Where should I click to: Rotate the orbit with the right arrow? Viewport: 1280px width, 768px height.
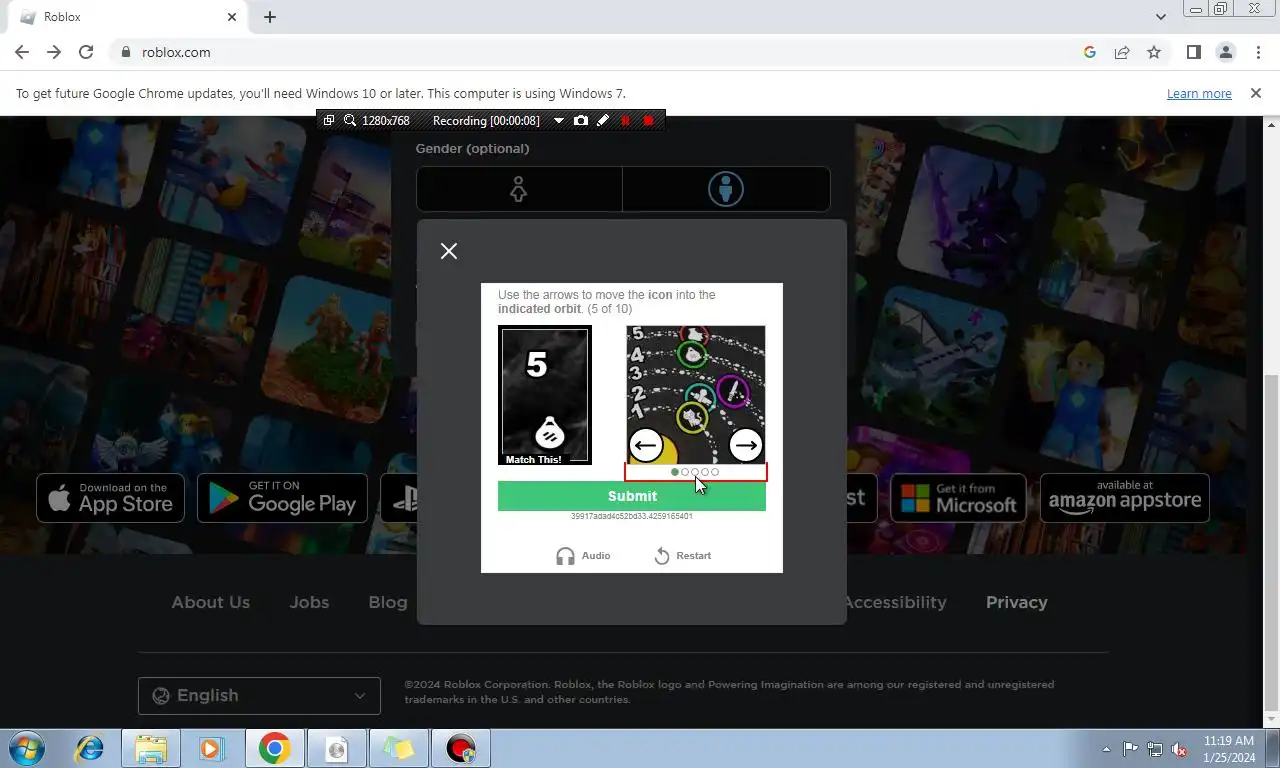point(746,445)
